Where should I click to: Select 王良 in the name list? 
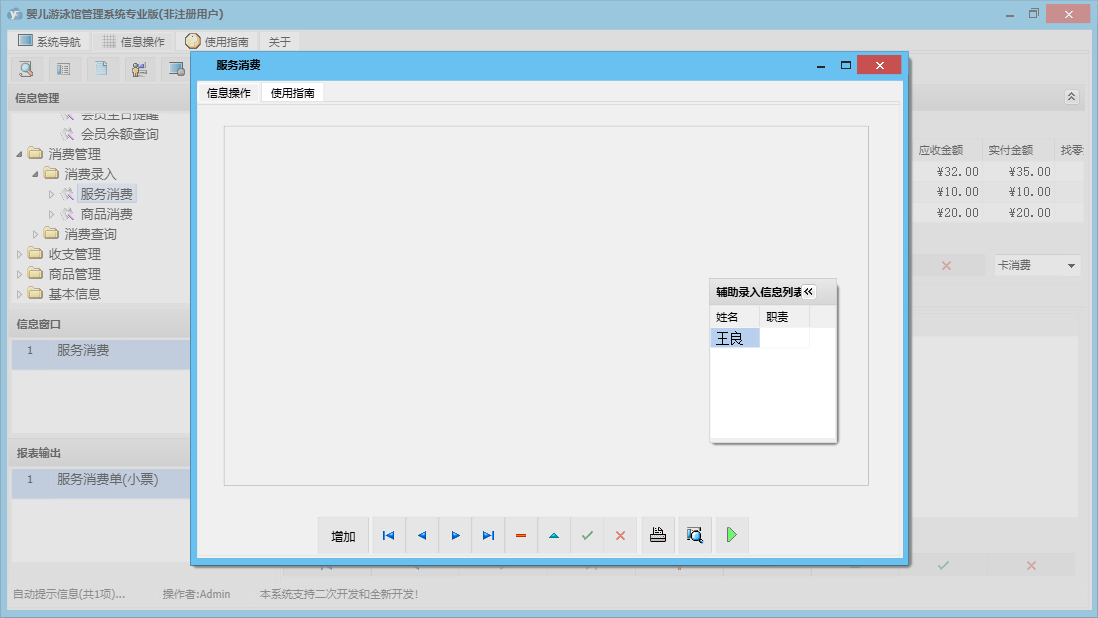pos(734,339)
